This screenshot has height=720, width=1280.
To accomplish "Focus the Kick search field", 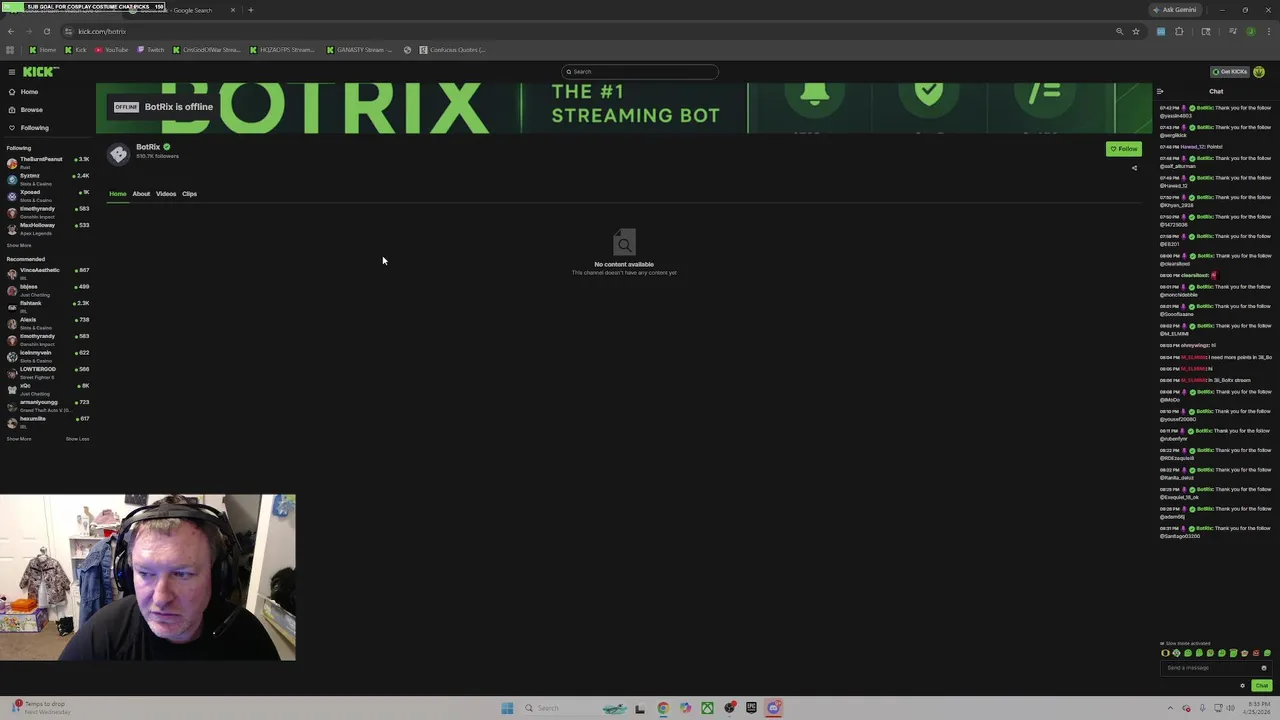I will [x=639, y=72].
